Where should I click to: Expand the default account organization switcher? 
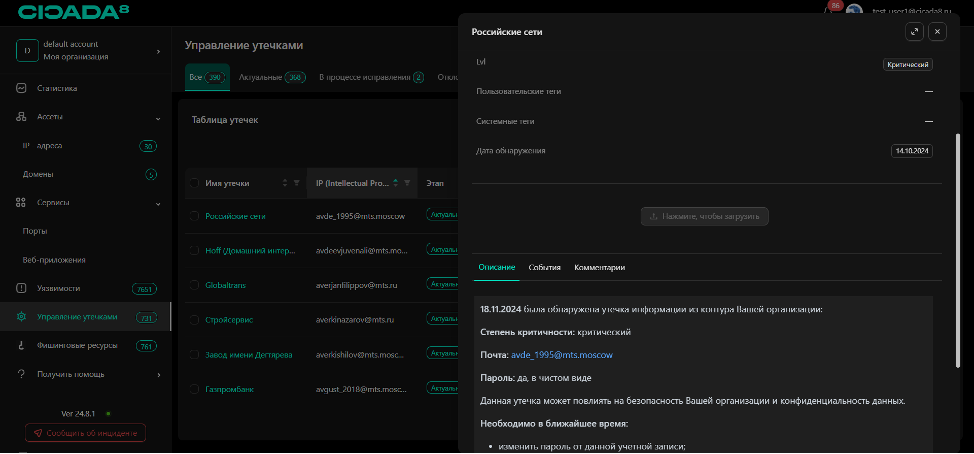[158, 50]
